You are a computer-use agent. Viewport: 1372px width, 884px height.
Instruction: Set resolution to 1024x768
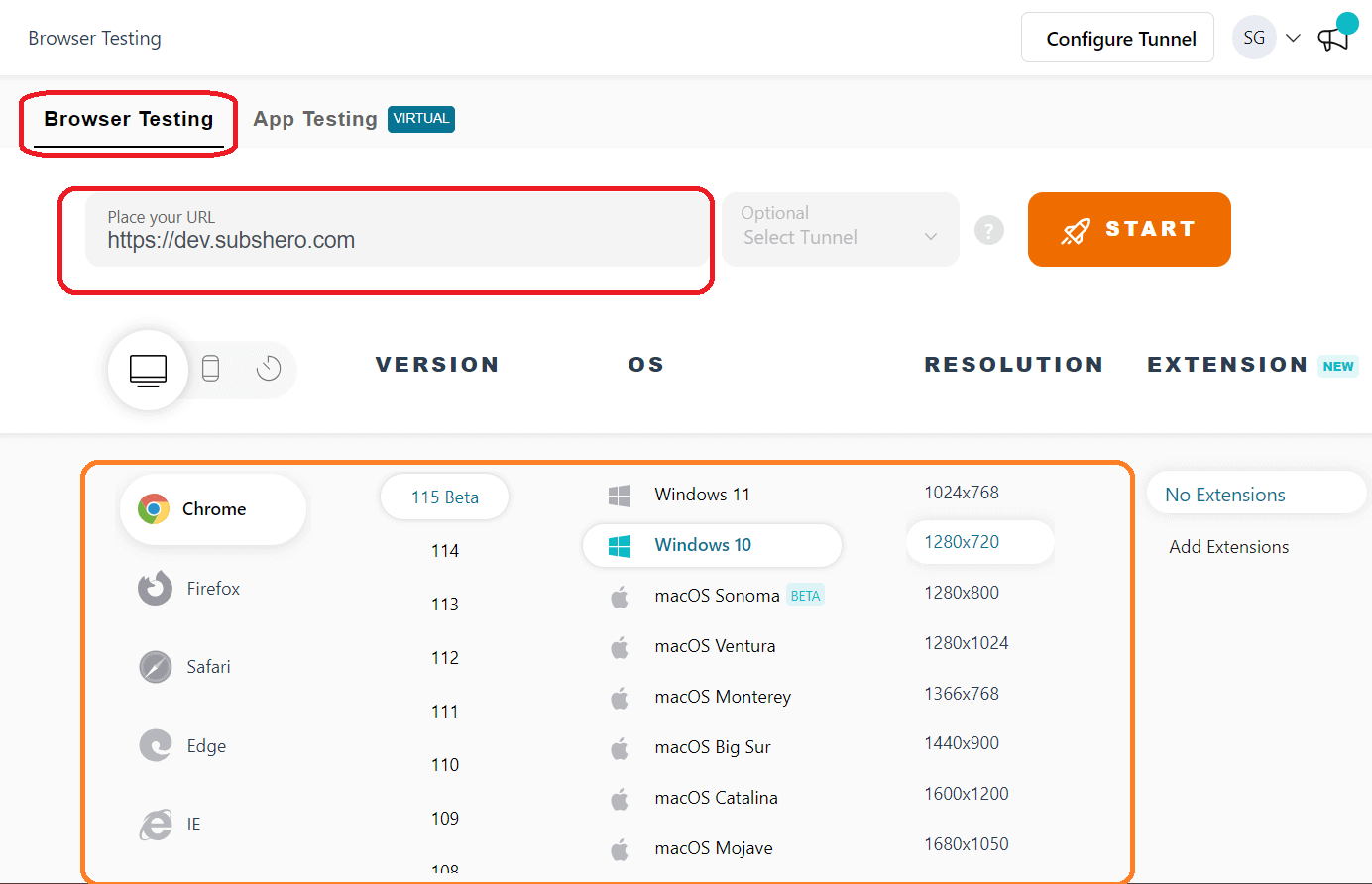(962, 493)
